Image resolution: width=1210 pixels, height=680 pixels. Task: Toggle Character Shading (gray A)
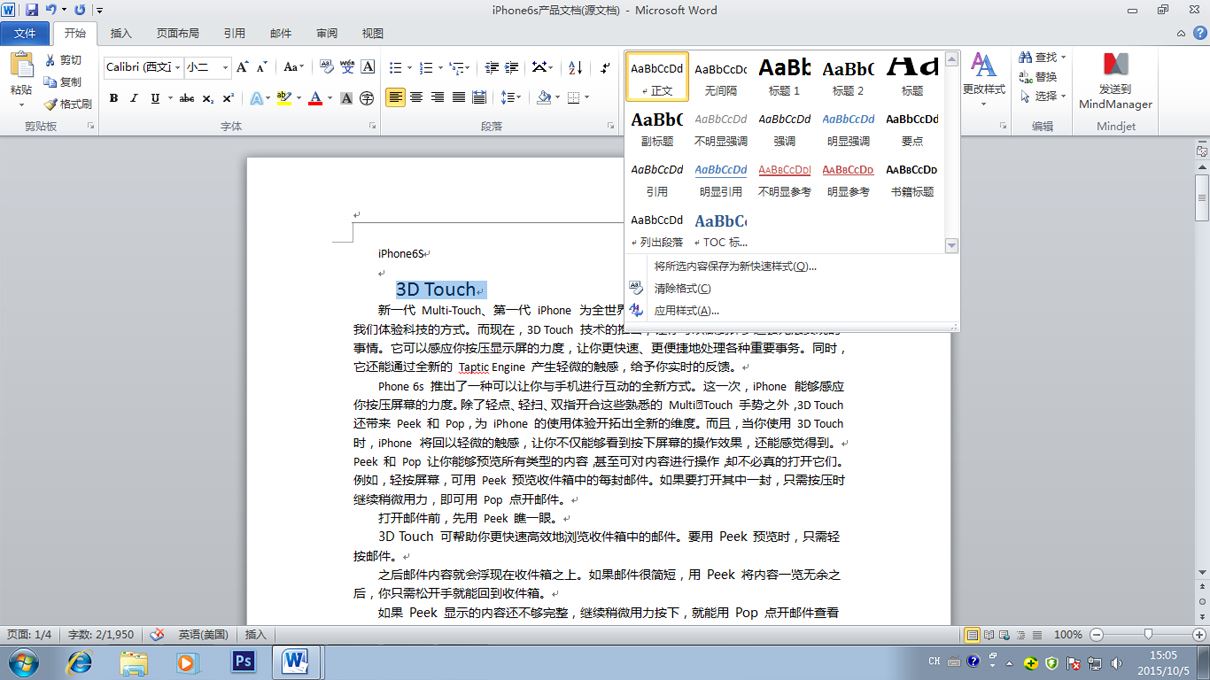346,98
